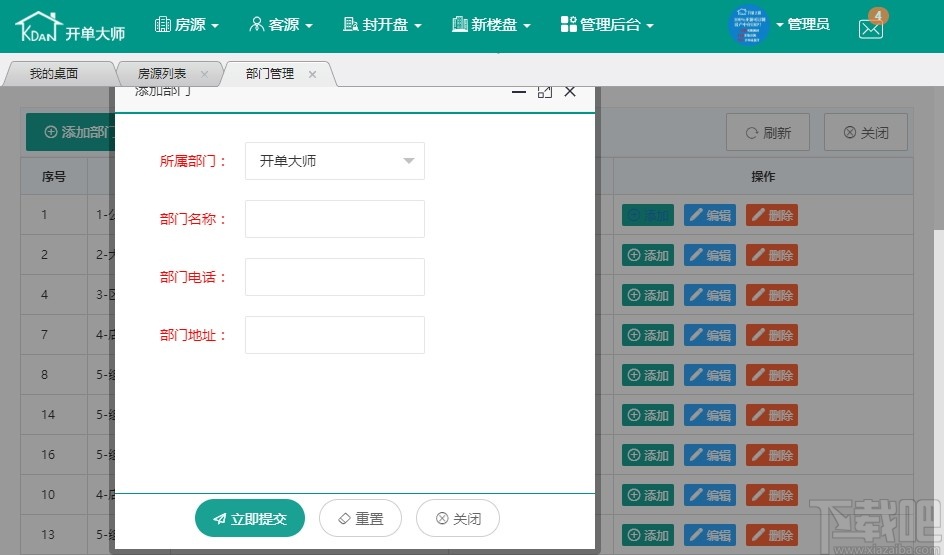
Task: Open the 新楼盘 menu
Action: coord(491,25)
